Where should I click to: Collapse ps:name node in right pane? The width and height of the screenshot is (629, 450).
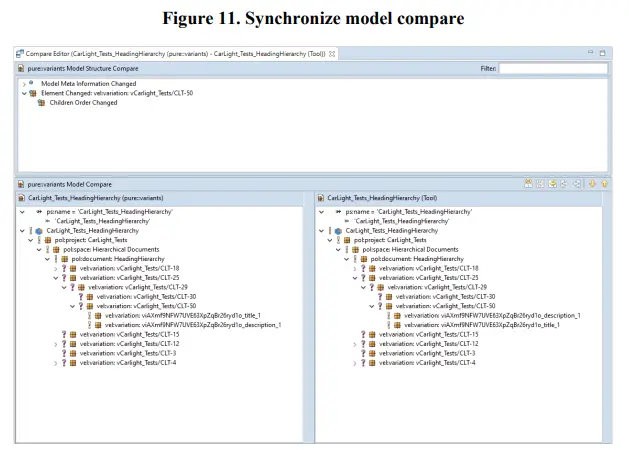coord(322,212)
